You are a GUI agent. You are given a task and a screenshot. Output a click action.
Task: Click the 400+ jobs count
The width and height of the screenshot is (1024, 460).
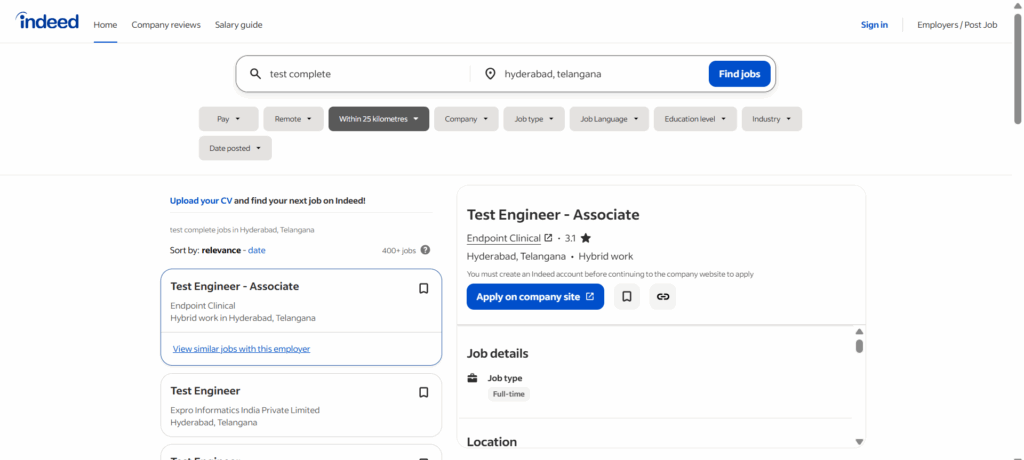[399, 250]
